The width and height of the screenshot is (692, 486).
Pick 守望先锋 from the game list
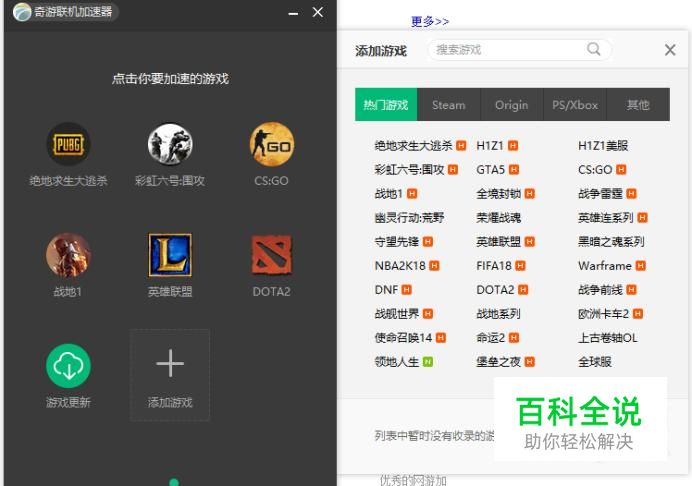tap(397, 241)
